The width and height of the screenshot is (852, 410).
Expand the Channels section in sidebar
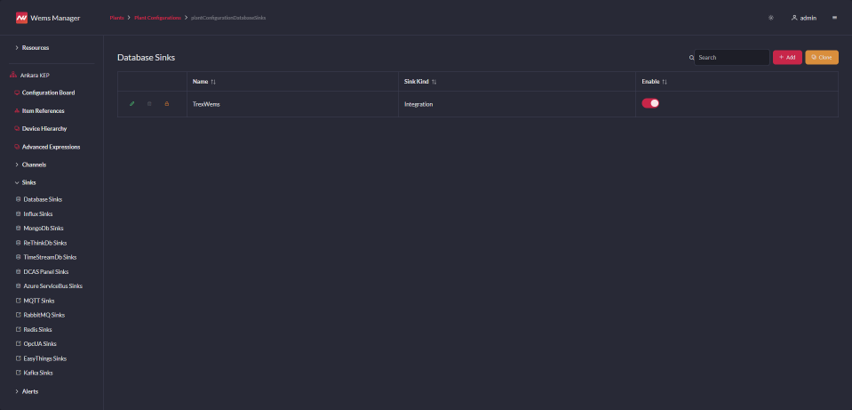[x=17, y=164]
